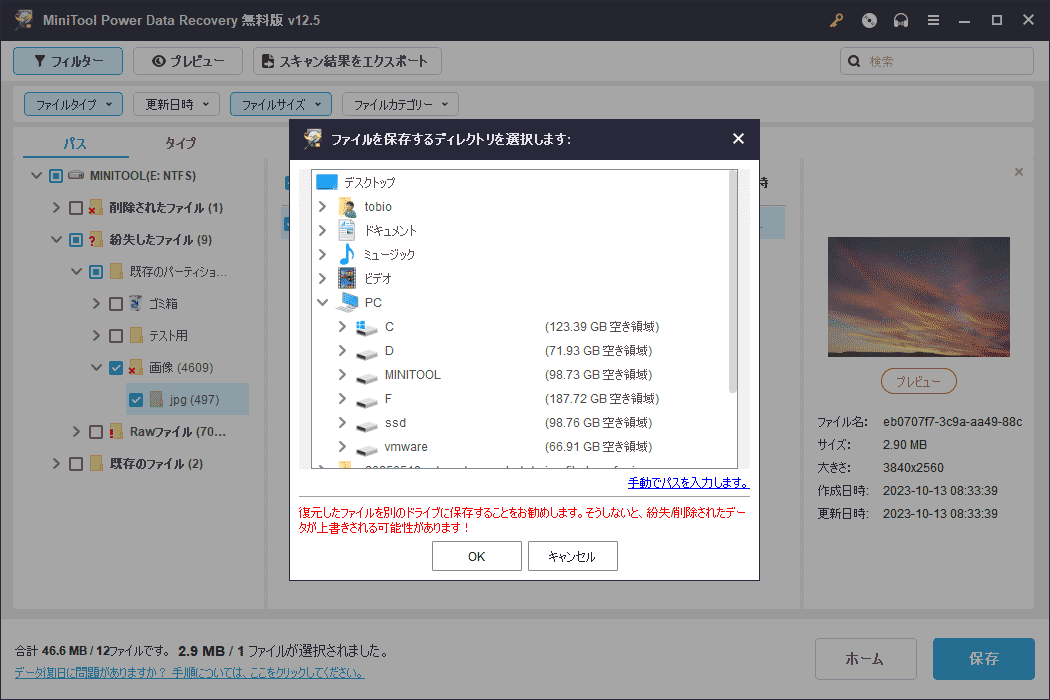Open the データ復旧に問題がありますか help link
The width and height of the screenshot is (1050, 700).
coord(190,673)
